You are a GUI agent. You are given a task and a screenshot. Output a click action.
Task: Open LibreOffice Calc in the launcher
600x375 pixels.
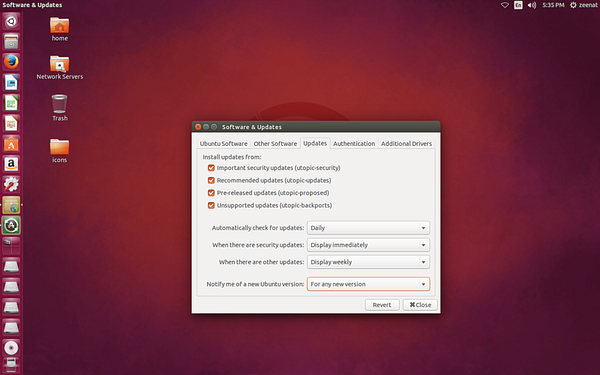pyautogui.click(x=11, y=103)
